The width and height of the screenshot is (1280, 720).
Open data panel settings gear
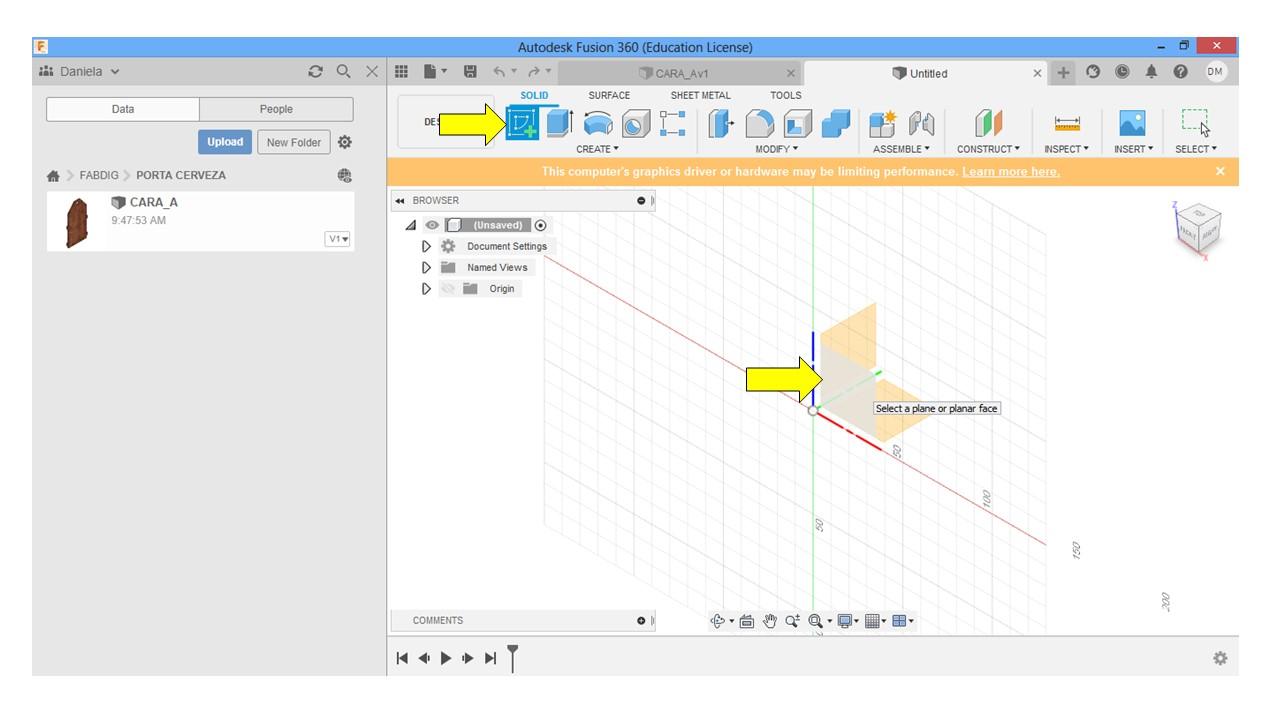pyautogui.click(x=345, y=142)
